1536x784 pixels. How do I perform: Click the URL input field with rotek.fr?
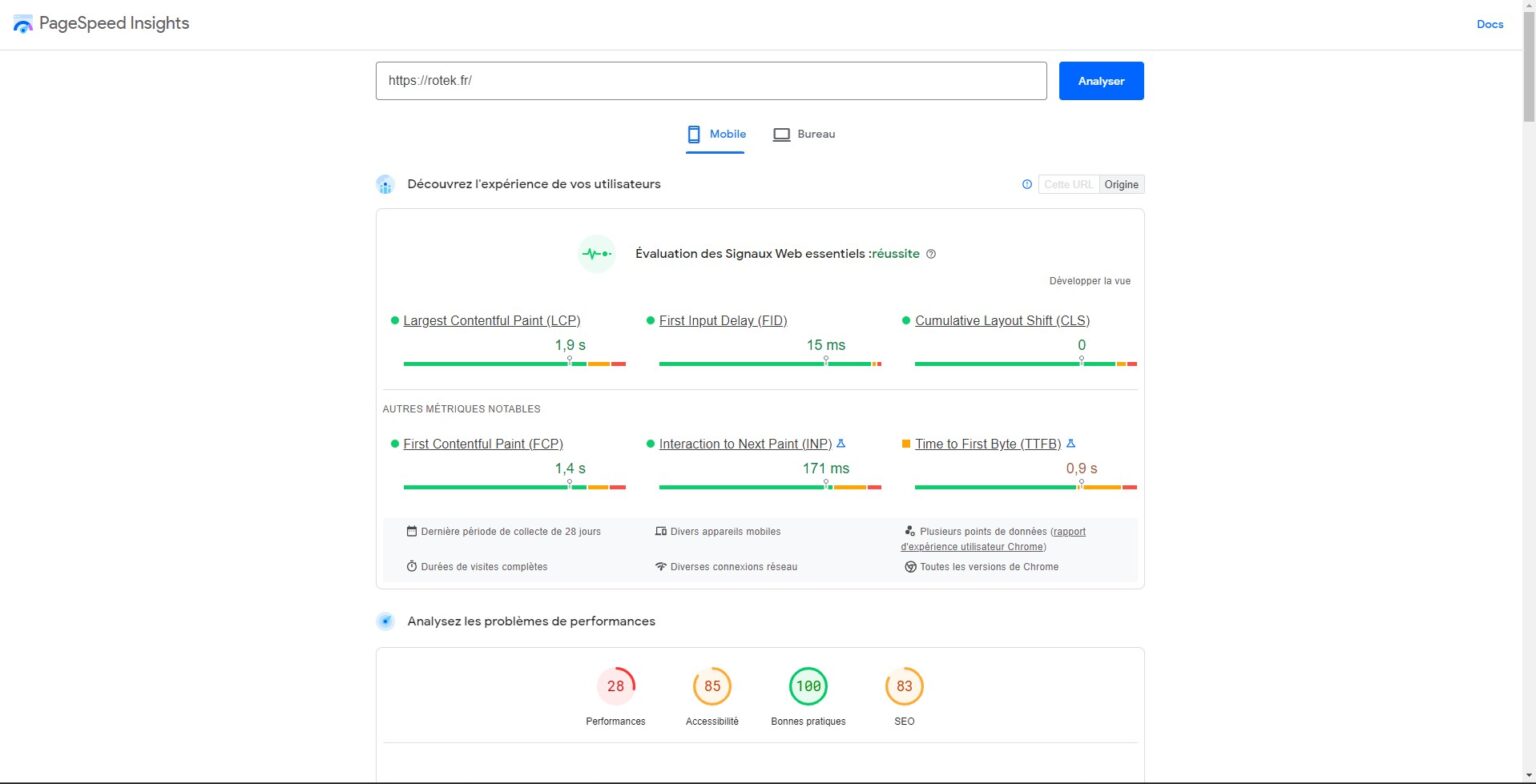click(x=711, y=81)
